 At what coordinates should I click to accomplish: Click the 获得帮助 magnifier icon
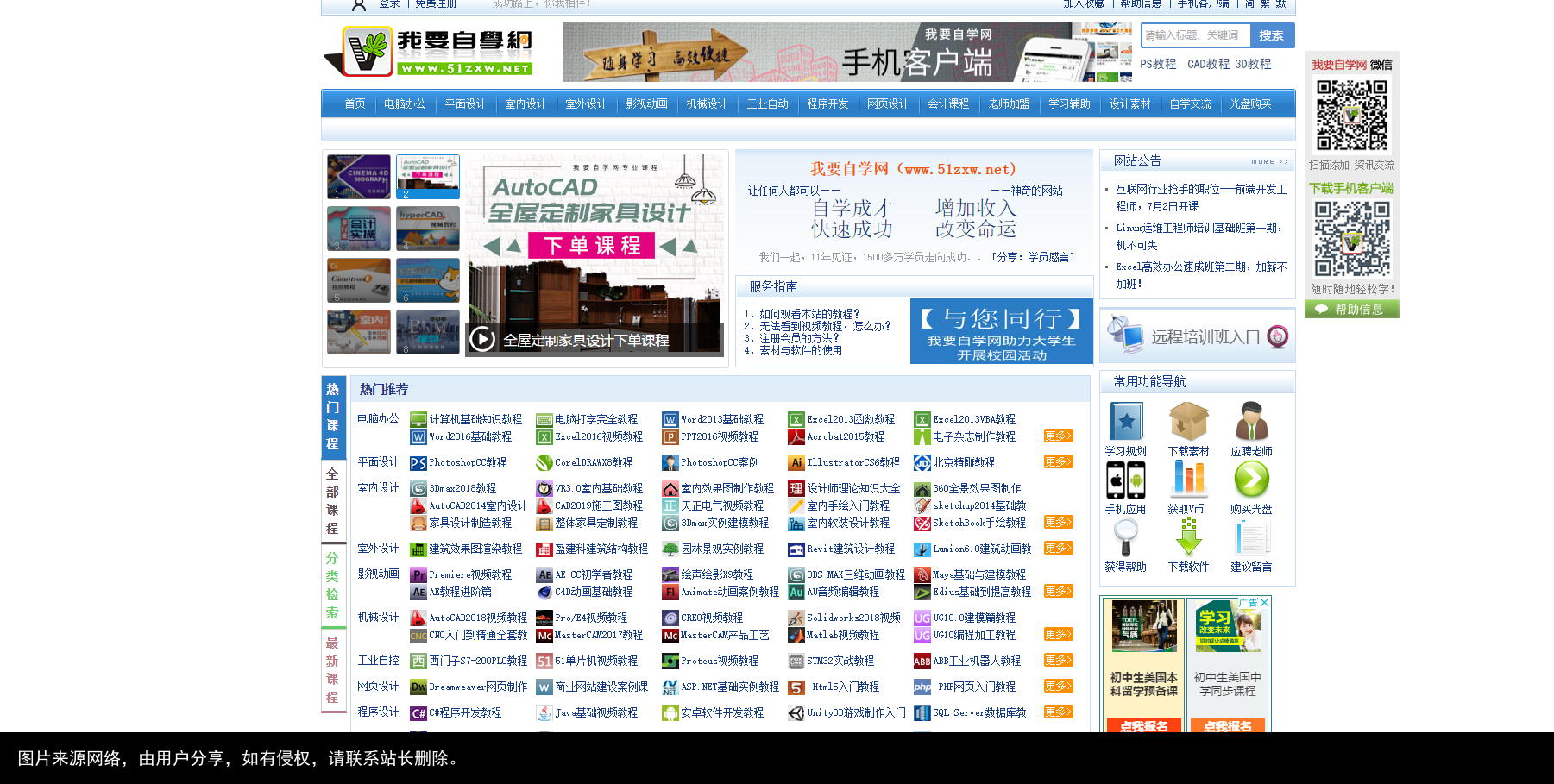coord(1126,537)
